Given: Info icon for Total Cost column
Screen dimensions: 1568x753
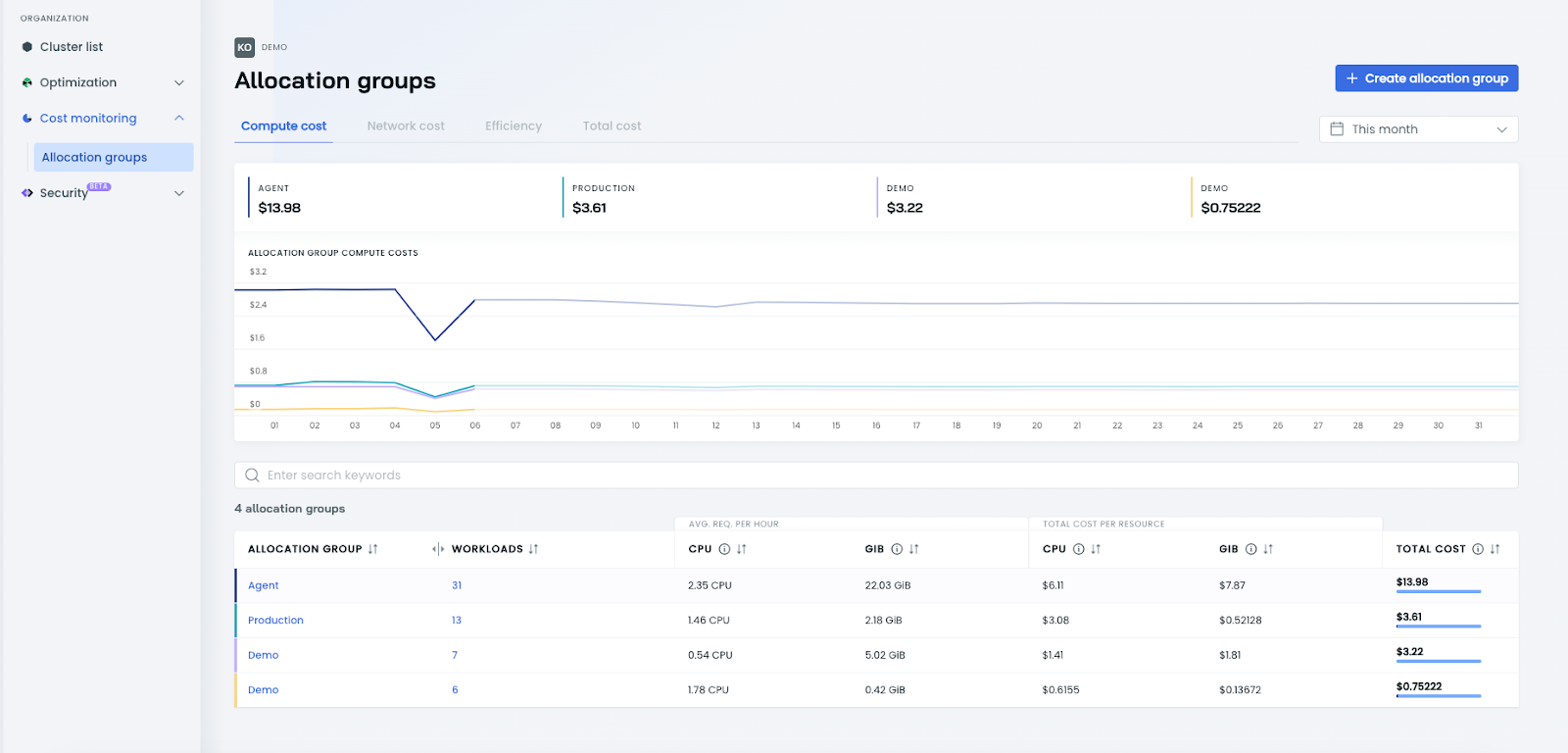Looking at the screenshot, I should [1478, 549].
